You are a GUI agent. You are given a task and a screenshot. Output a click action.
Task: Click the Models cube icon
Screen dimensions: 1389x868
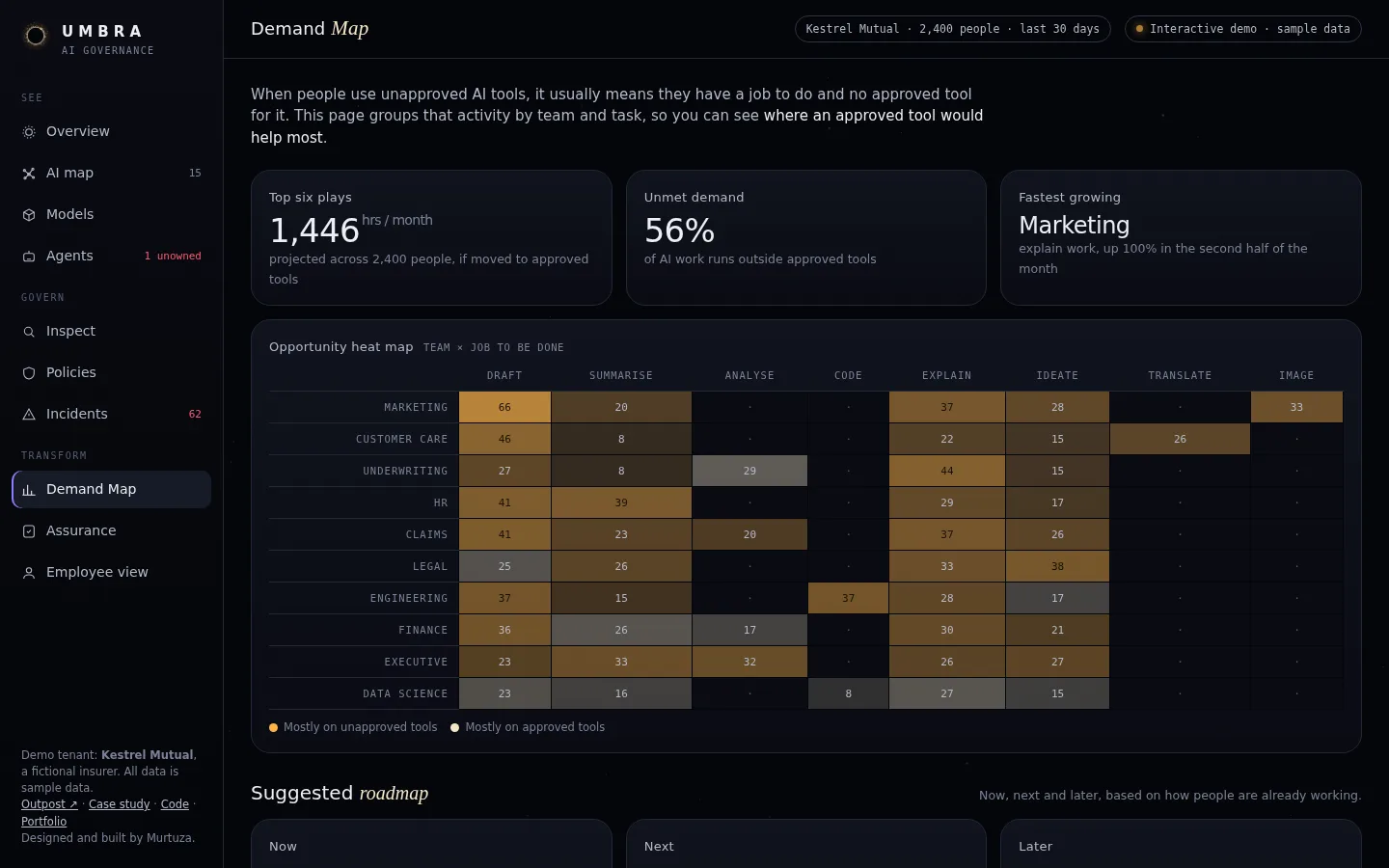pos(29,215)
